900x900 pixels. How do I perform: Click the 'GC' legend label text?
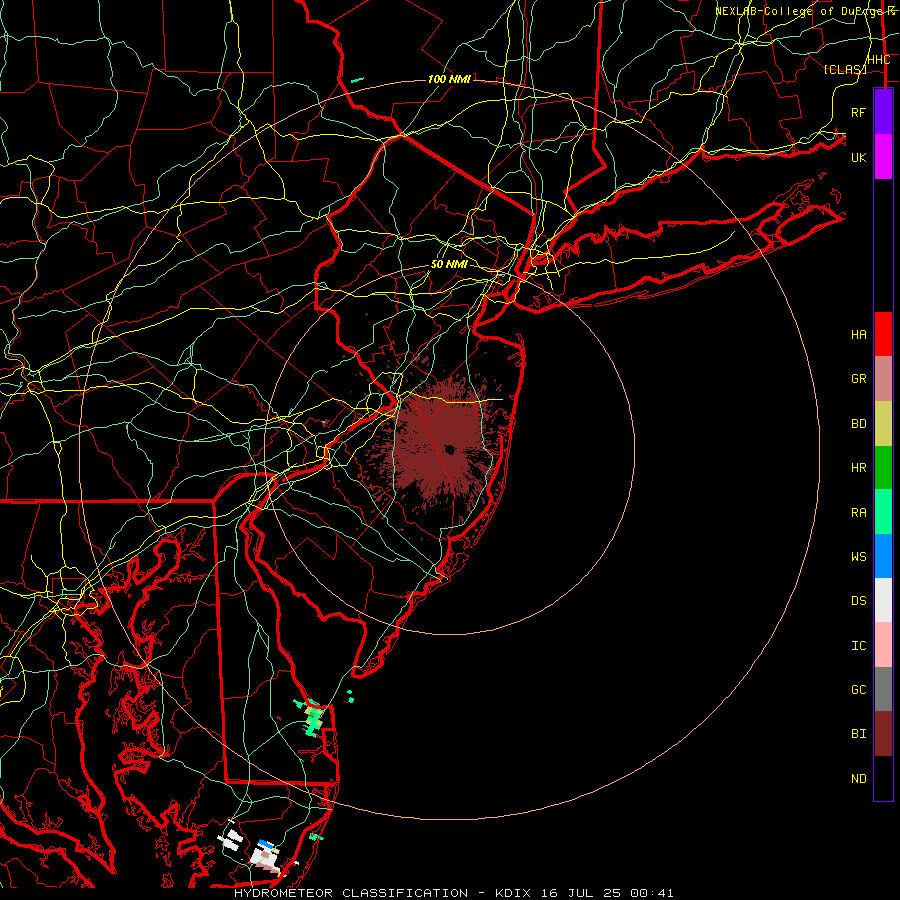click(x=859, y=690)
